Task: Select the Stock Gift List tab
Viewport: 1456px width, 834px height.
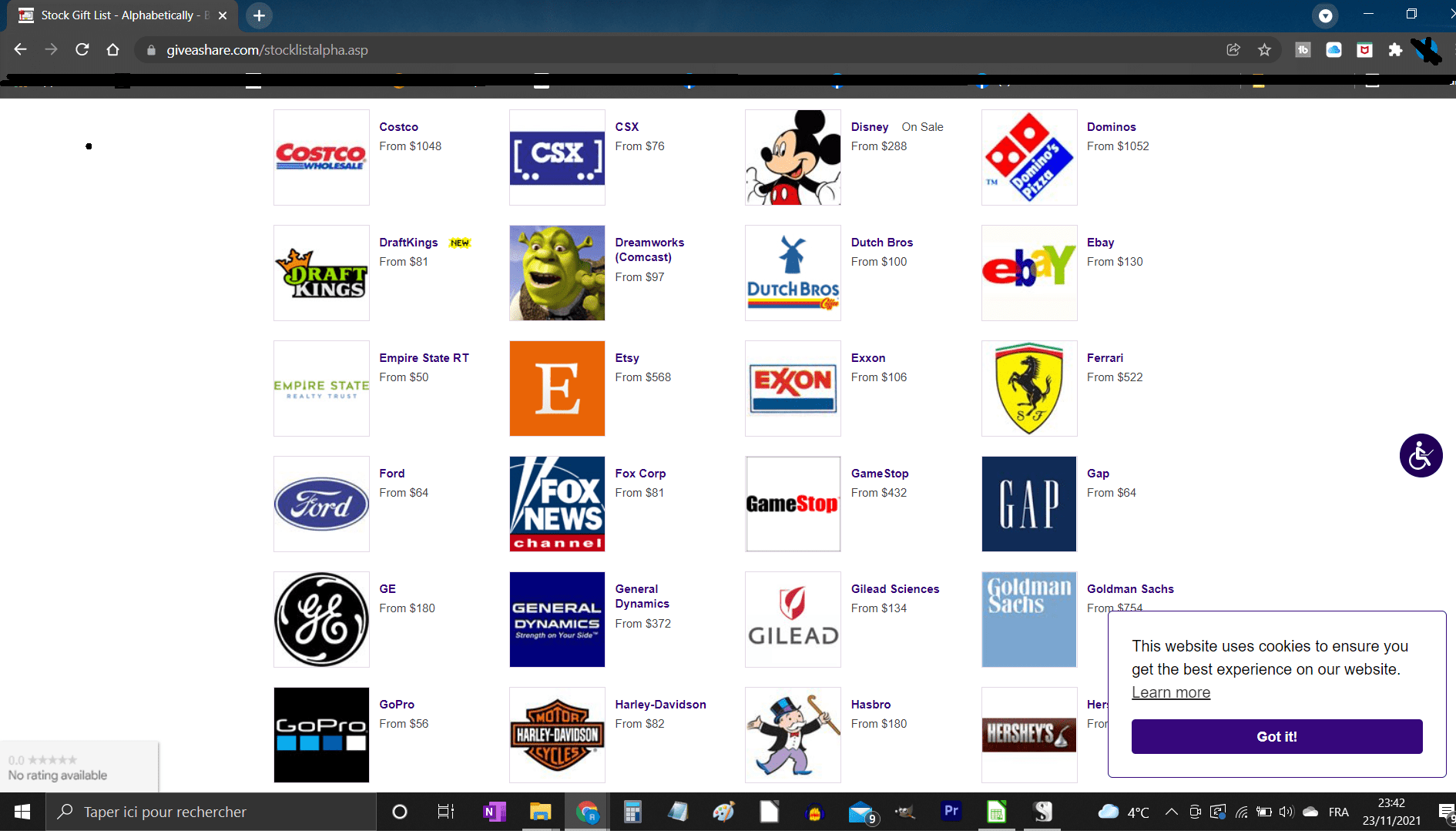Action: pos(123,15)
